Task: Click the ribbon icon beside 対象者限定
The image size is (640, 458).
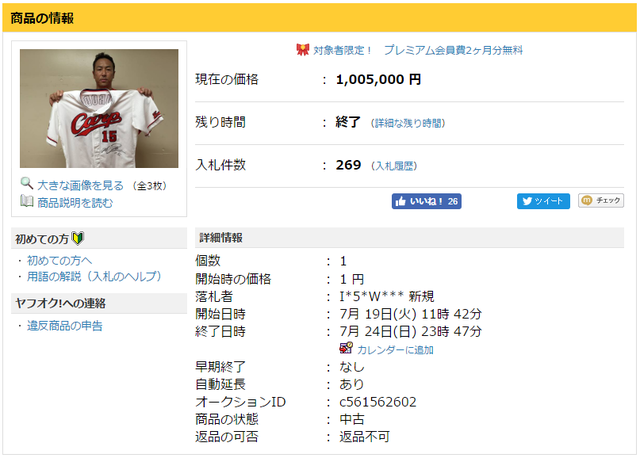Action: point(302,50)
